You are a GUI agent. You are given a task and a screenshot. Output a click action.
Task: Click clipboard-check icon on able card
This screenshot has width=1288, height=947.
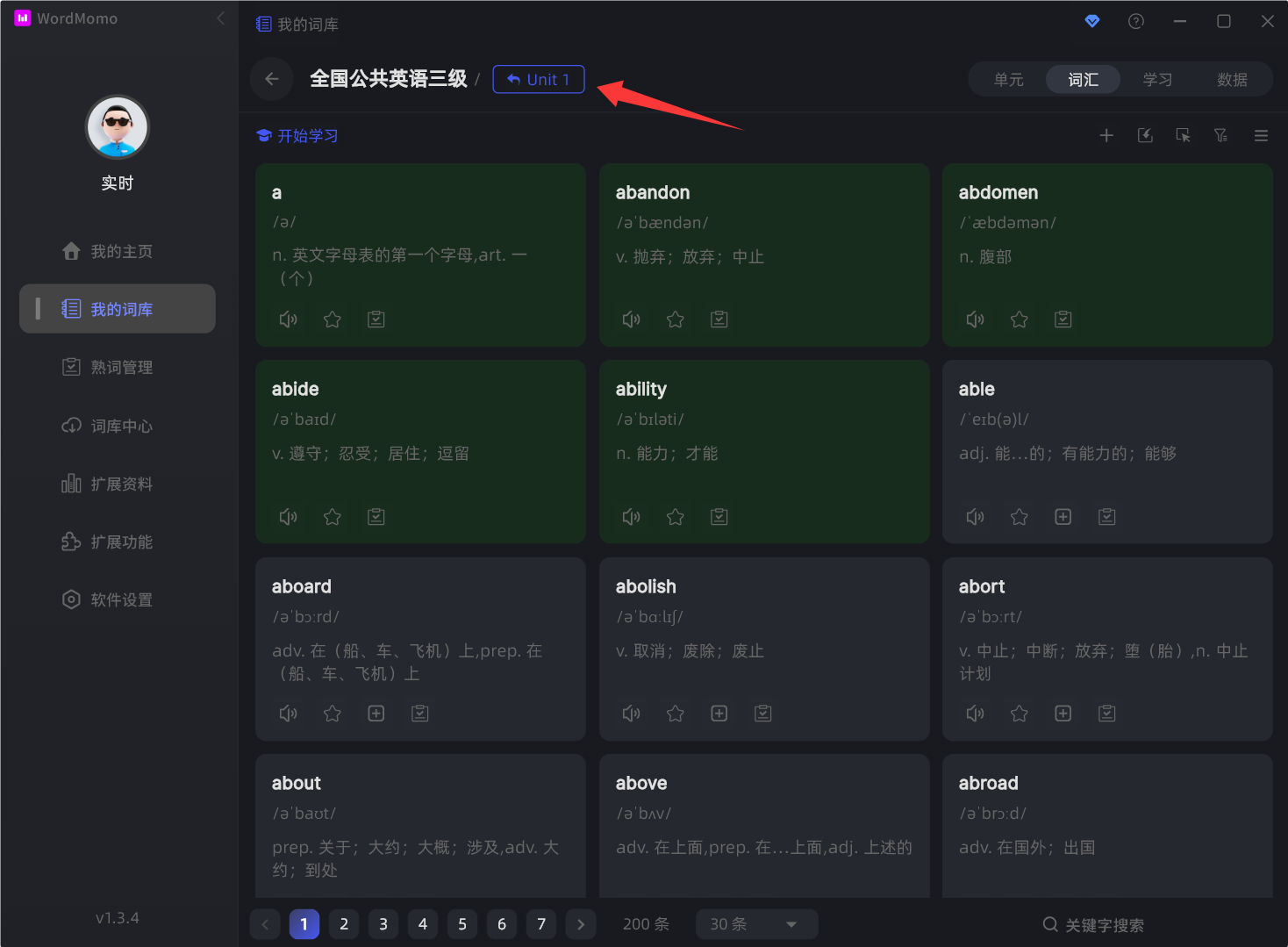click(1107, 517)
